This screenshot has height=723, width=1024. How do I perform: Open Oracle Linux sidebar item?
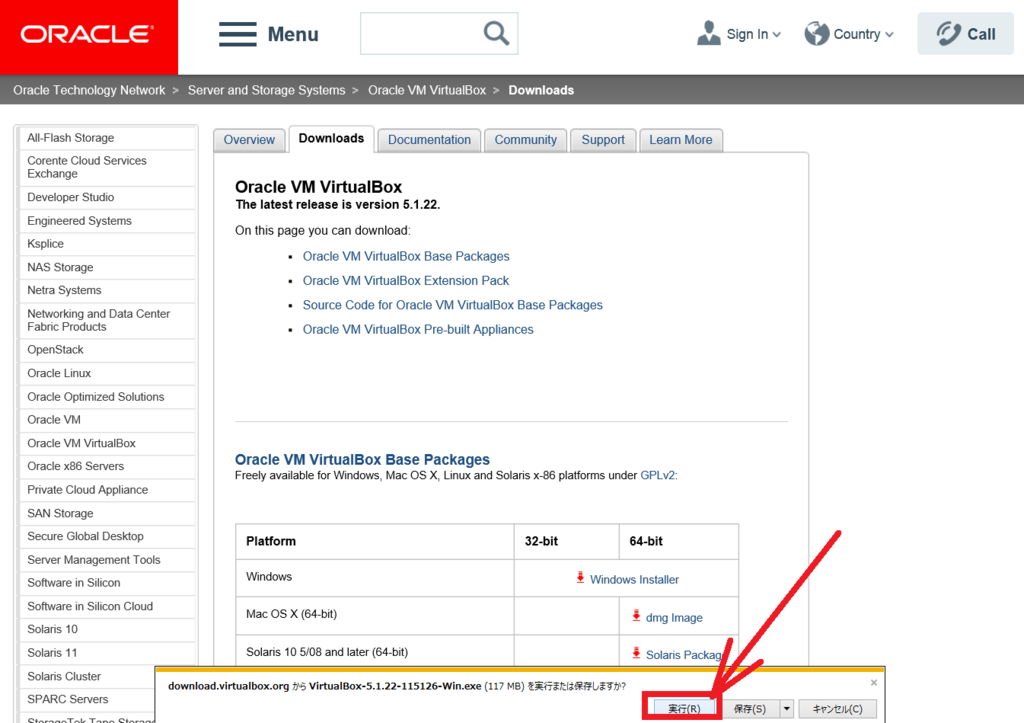tap(59, 373)
